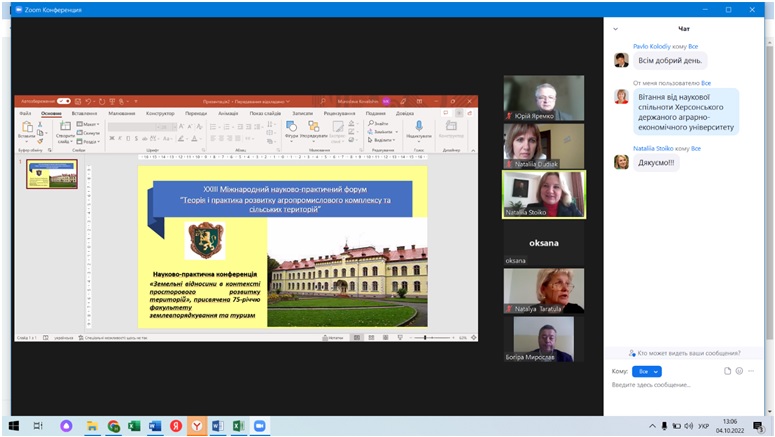Click the Zoom app icon in taskbar

coord(260,425)
